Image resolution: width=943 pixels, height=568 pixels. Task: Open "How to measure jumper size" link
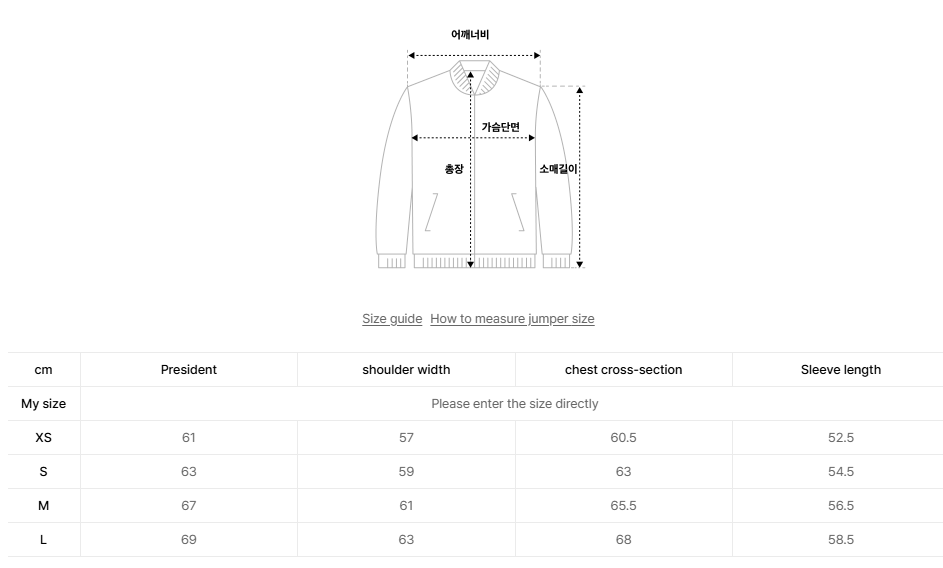coord(512,319)
